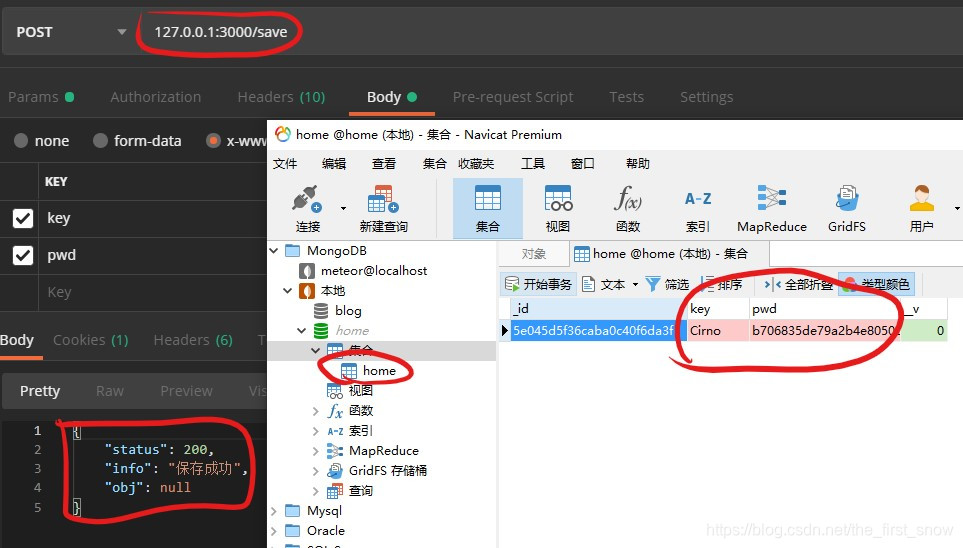Screen dimensions: 963x548
Task: Expand the MapReduce tree node
Action: click(x=318, y=451)
